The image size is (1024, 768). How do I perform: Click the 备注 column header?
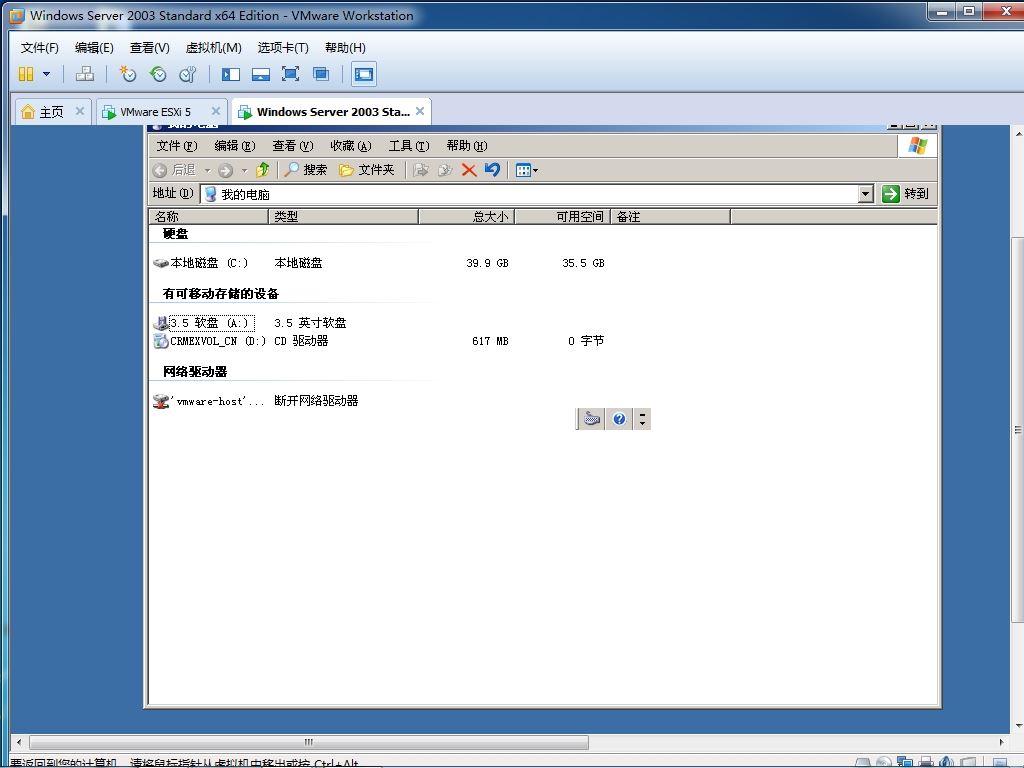[671, 216]
